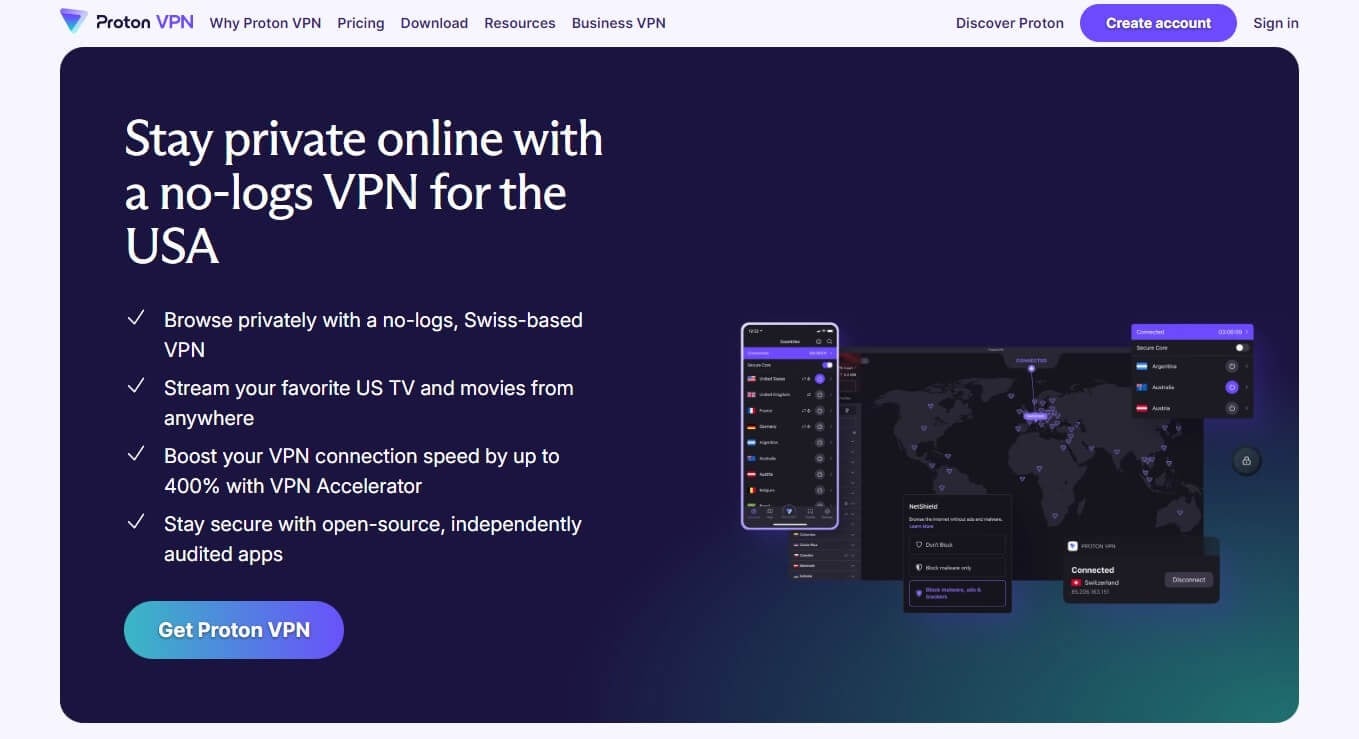Screen dimensions: 1359x739
Task: Click the United Kingdom connect button on phone
Action: [x=820, y=395]
